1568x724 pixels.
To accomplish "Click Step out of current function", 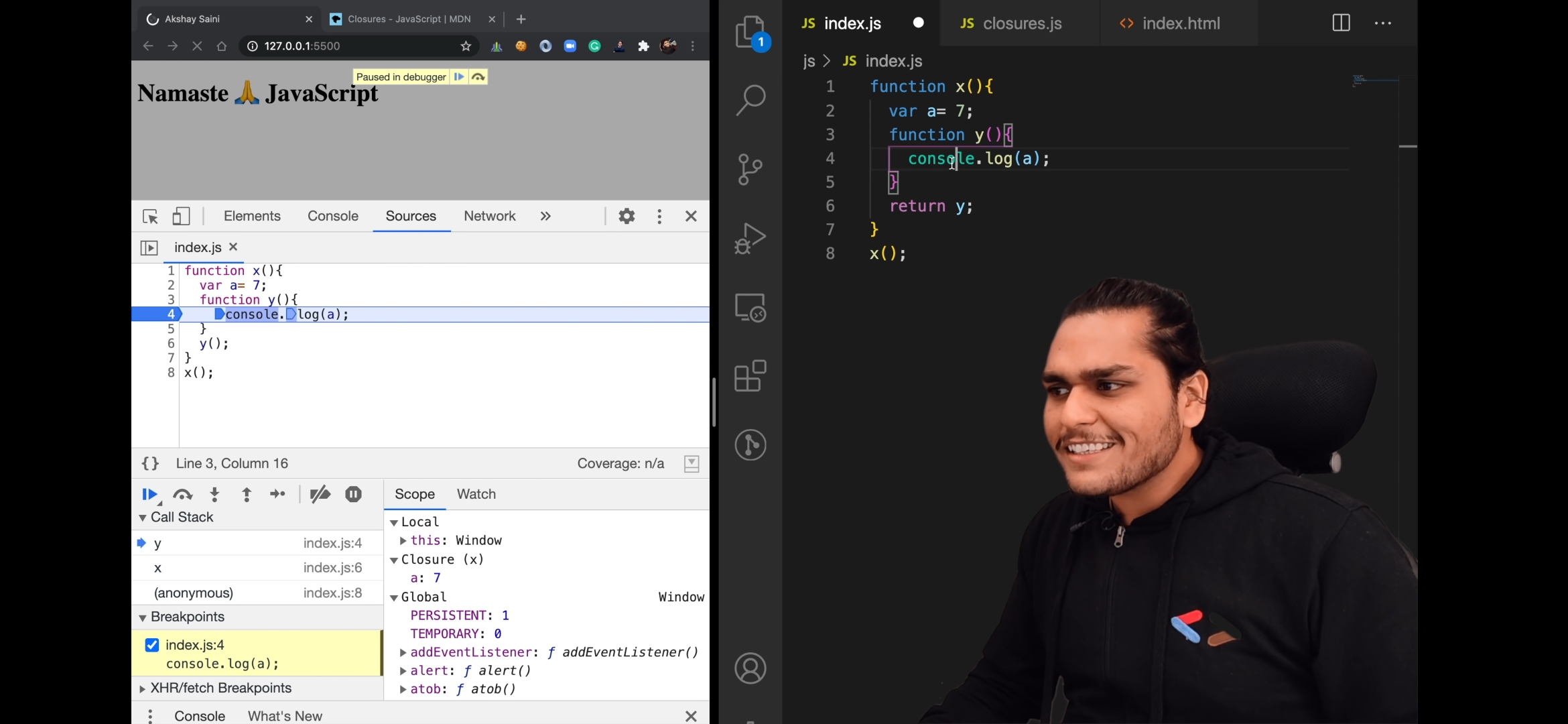I will click(x=247, y=495).
